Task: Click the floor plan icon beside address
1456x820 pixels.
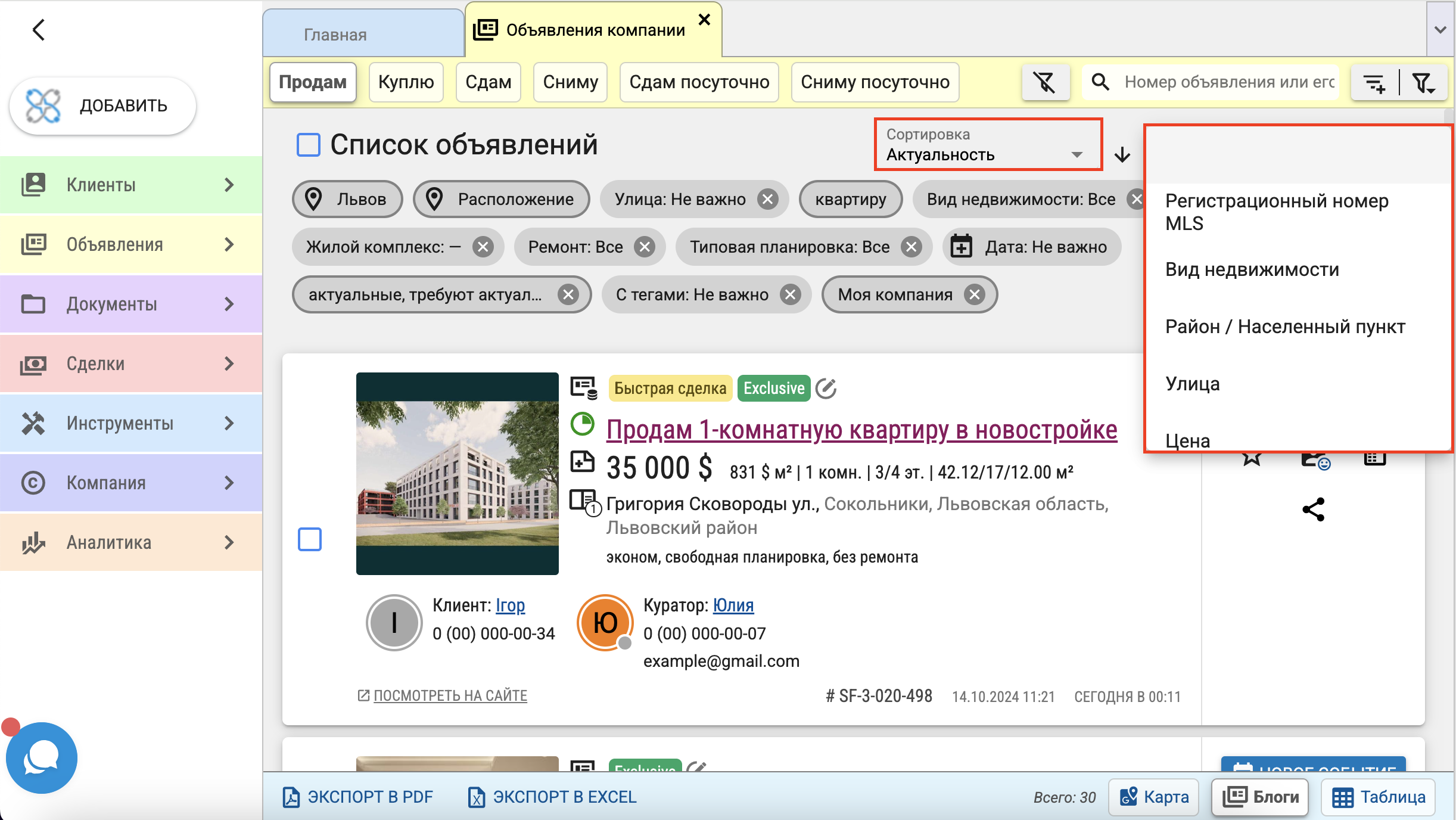Action: [x=584, y=502]
